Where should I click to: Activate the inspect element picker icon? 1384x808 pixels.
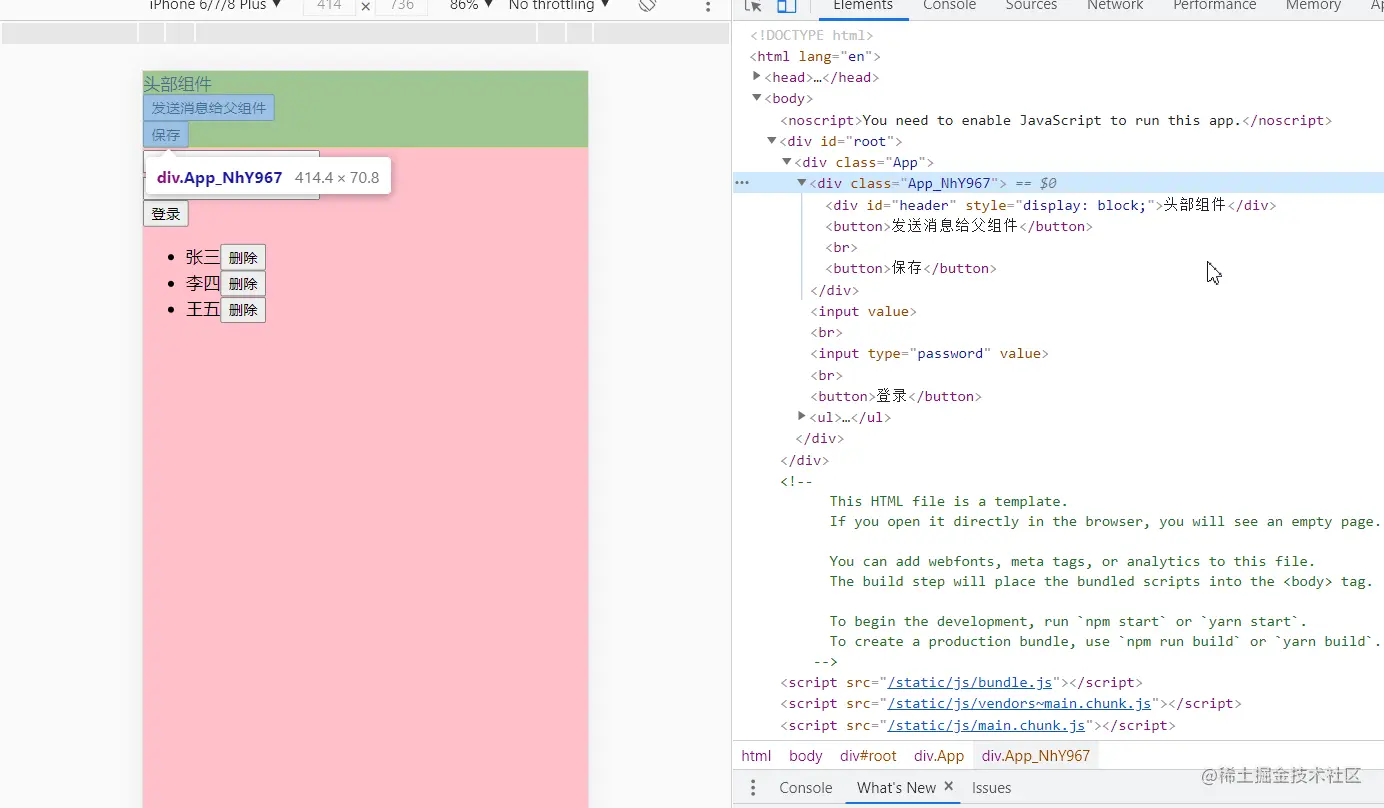click(754, 5)
